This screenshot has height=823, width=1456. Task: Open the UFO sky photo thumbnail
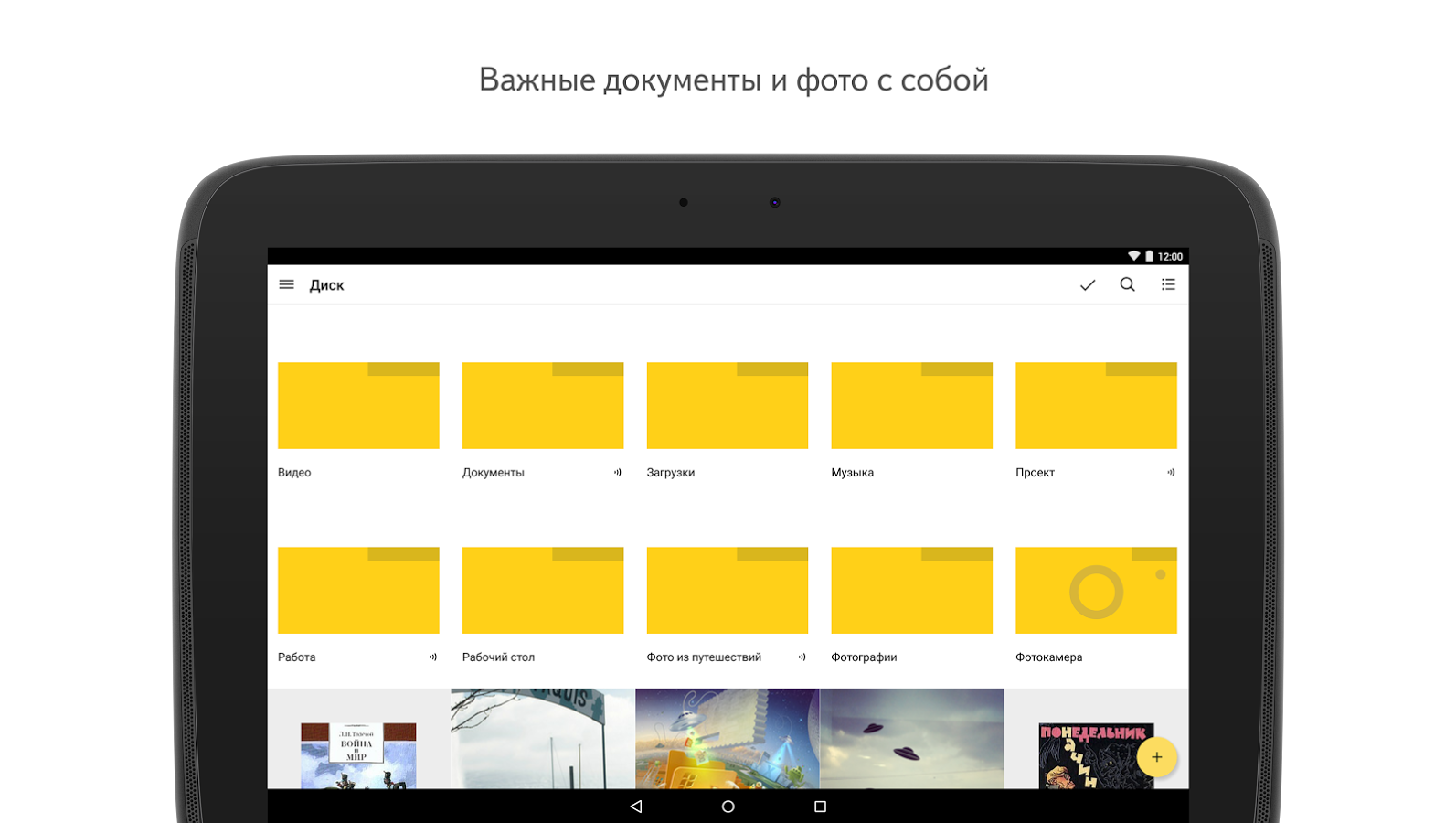coord(912,739)
